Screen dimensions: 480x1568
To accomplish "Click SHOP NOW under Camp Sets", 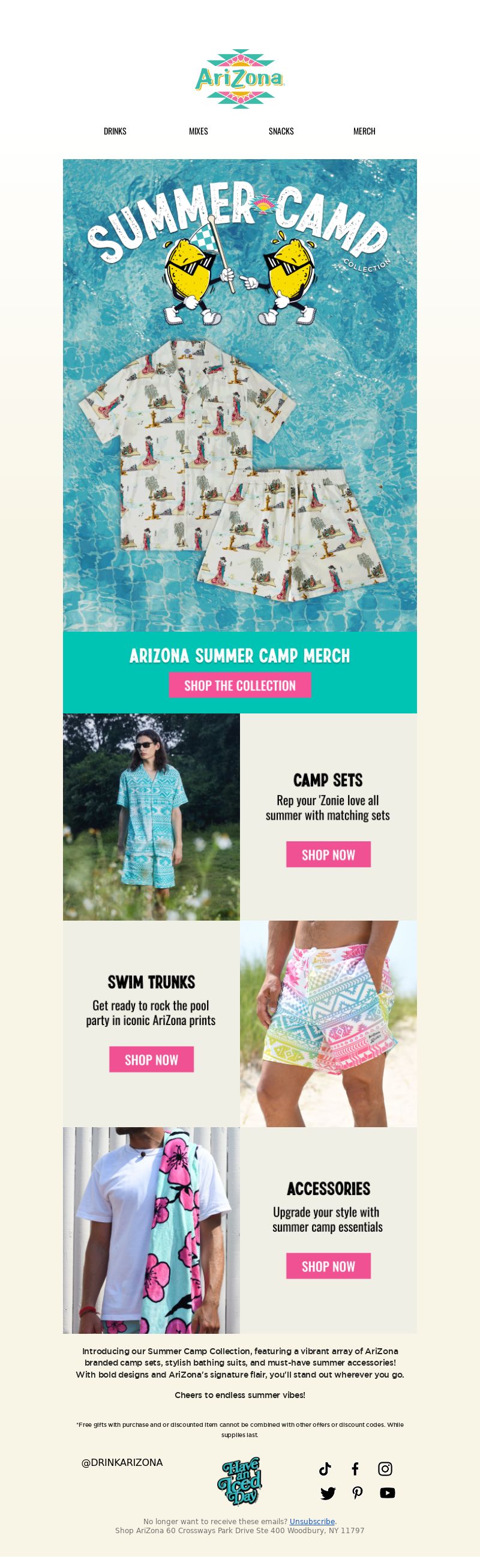I will (x=329, y=854).
